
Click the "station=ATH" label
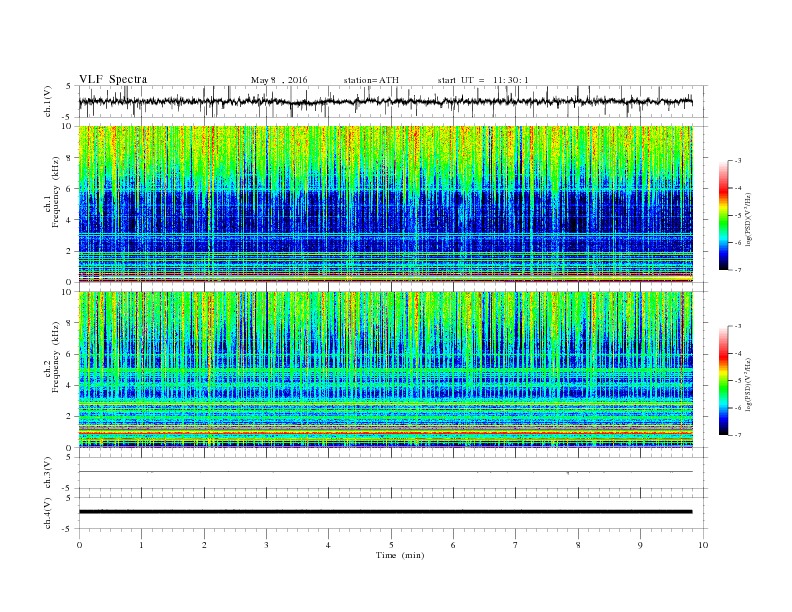point(371,80)
